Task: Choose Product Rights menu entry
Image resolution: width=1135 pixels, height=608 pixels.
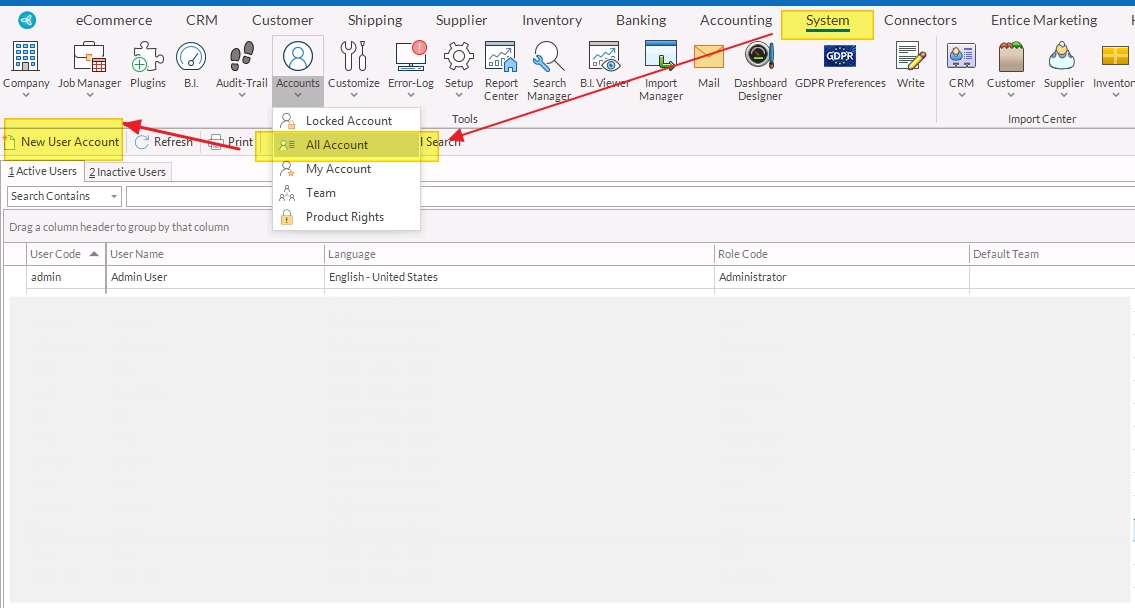Action: (x=344, y=217)
